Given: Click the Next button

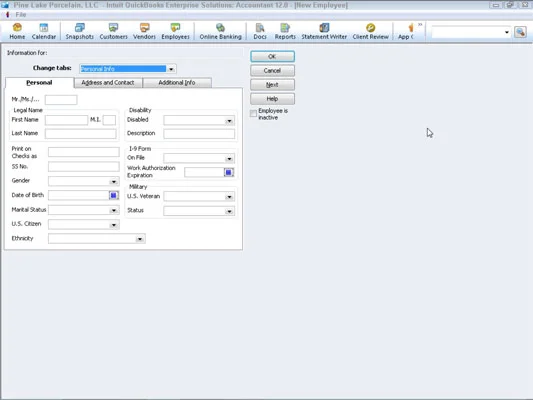Looking at the screenshot, I should click(x=272, y=85).
